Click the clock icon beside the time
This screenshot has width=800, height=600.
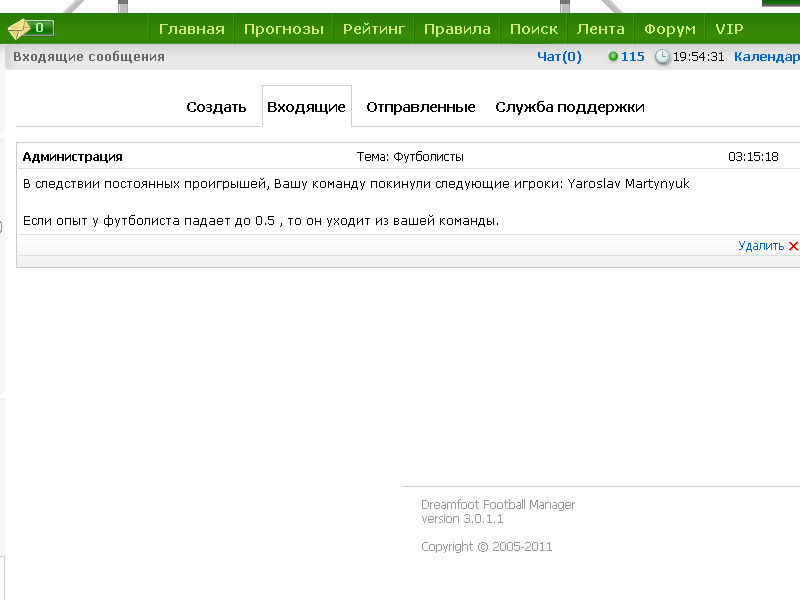coord(662,57)
